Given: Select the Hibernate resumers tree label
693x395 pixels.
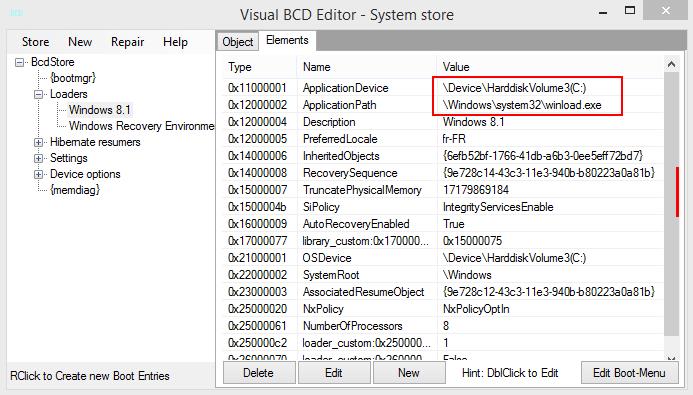Looking at the screenshot, I should pos(95,142).
